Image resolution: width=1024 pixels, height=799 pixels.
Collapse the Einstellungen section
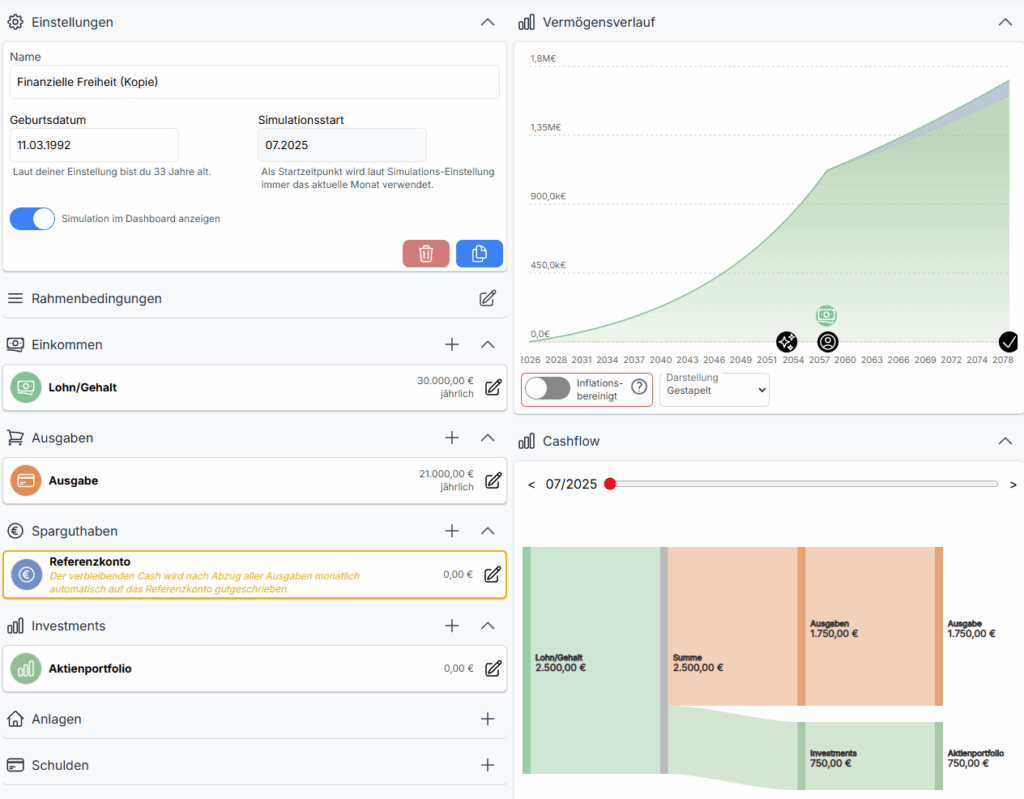pos(488,22)
